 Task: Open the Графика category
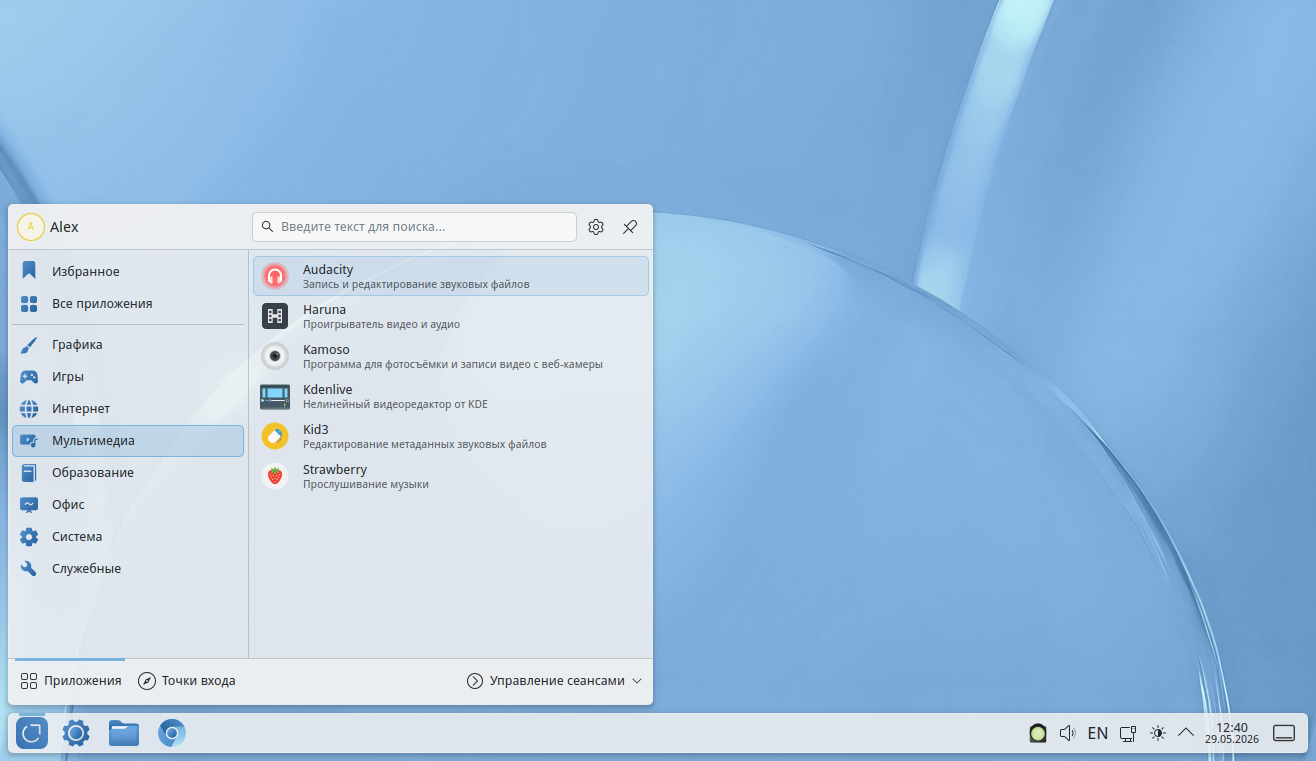(128, 345)
